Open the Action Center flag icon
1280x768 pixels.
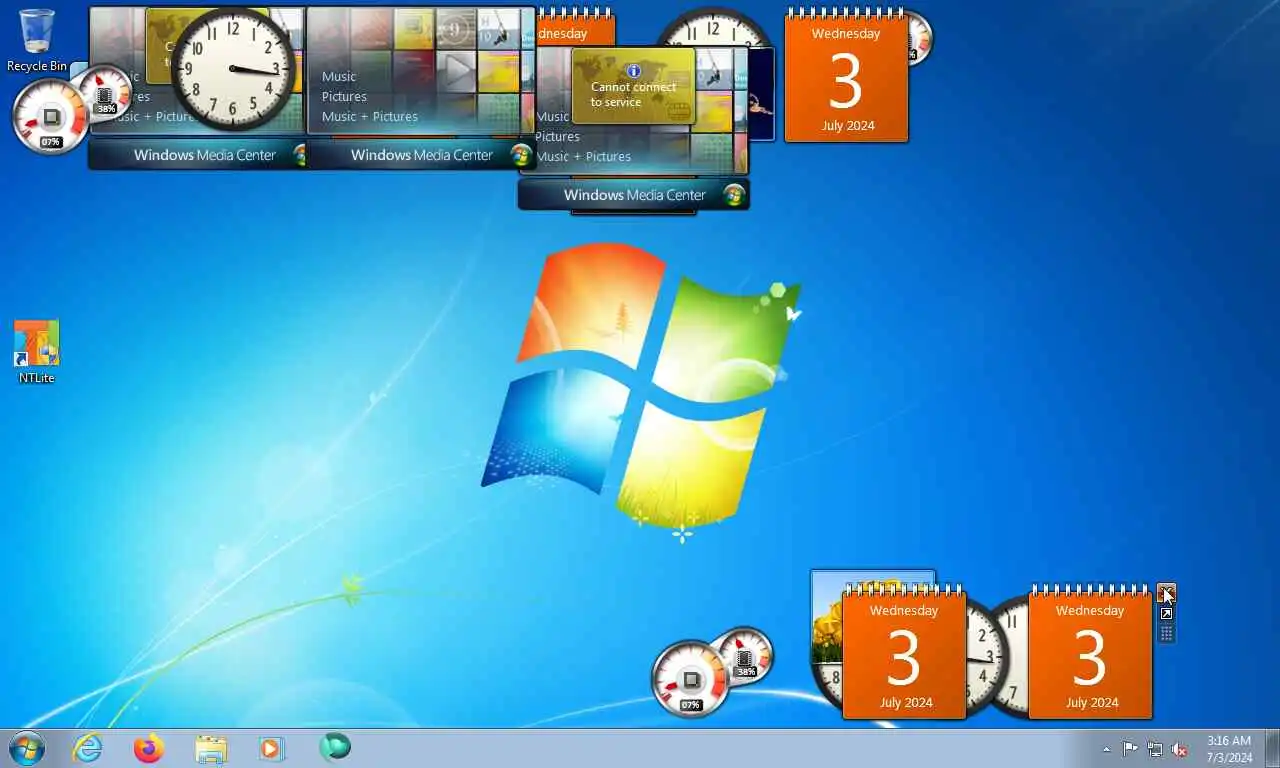coord(1130,749)
